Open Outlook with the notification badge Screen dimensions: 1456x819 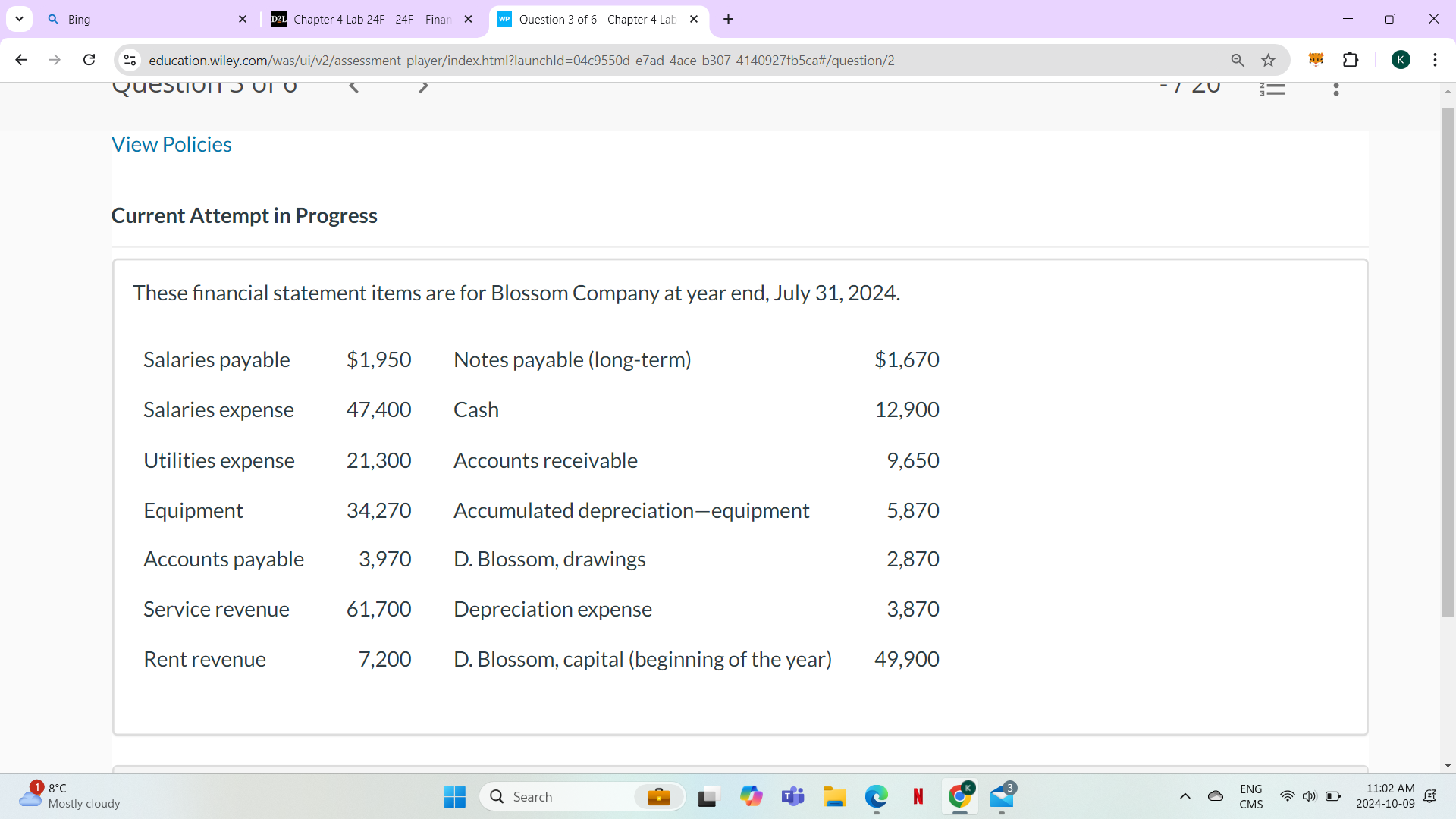pos(1002,797)
